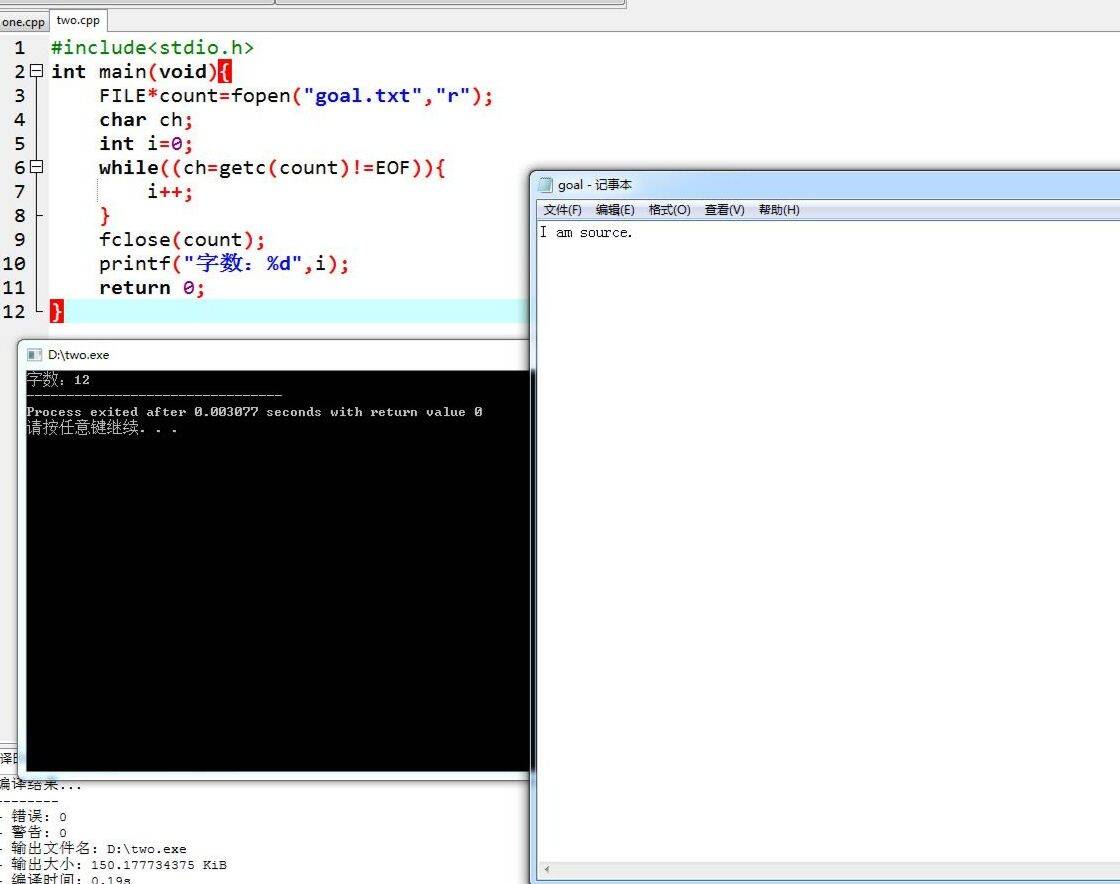Image resolution: width=1120 pixels, height=884 pixels.
Task: Select the two.cpp editor tab
Action: (x=78, y=21)
